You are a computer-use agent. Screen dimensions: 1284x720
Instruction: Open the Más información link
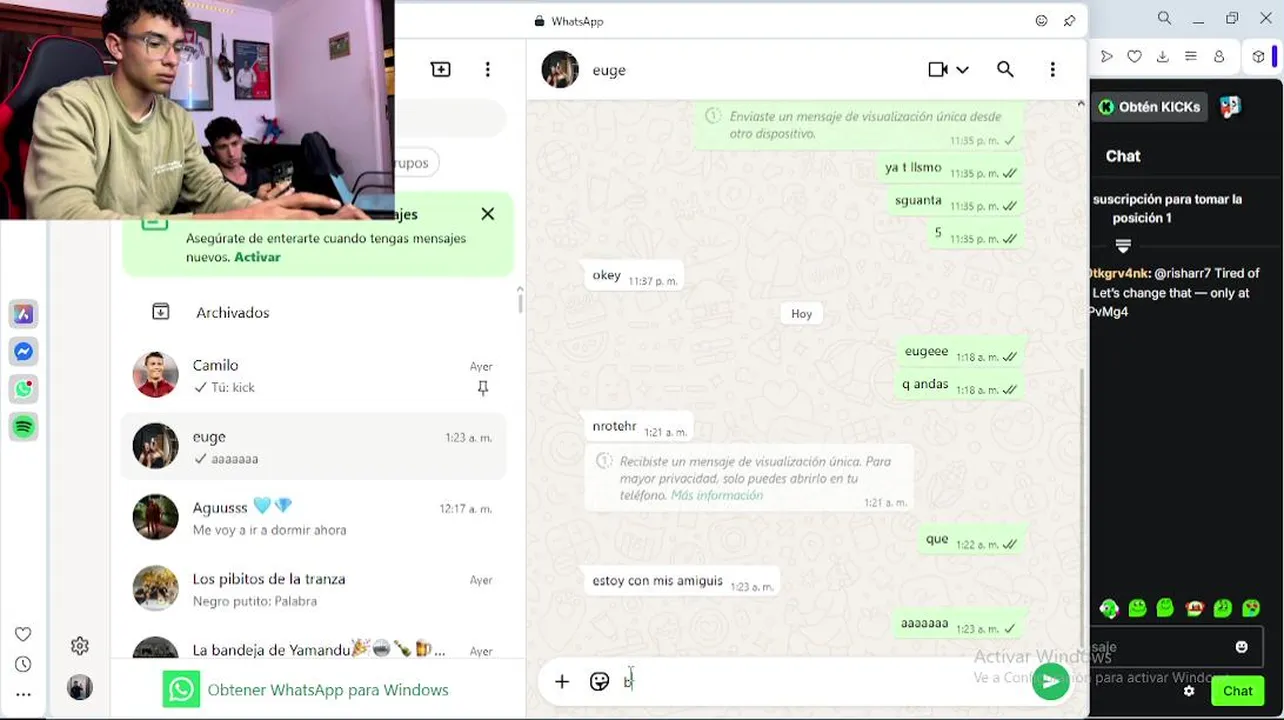click(717, 495)
